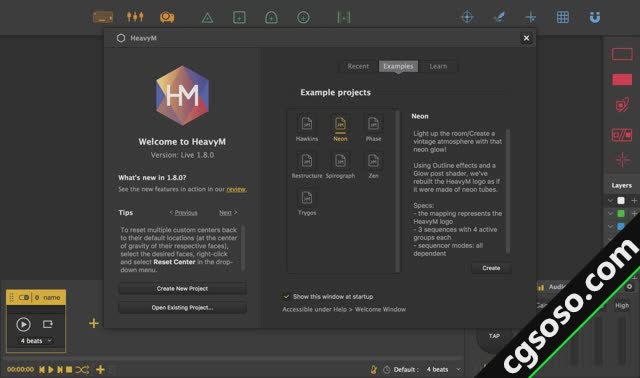640x378 pixels.
Task: Select the filled red rectangle icon
Action: click(x=622, y=80)
